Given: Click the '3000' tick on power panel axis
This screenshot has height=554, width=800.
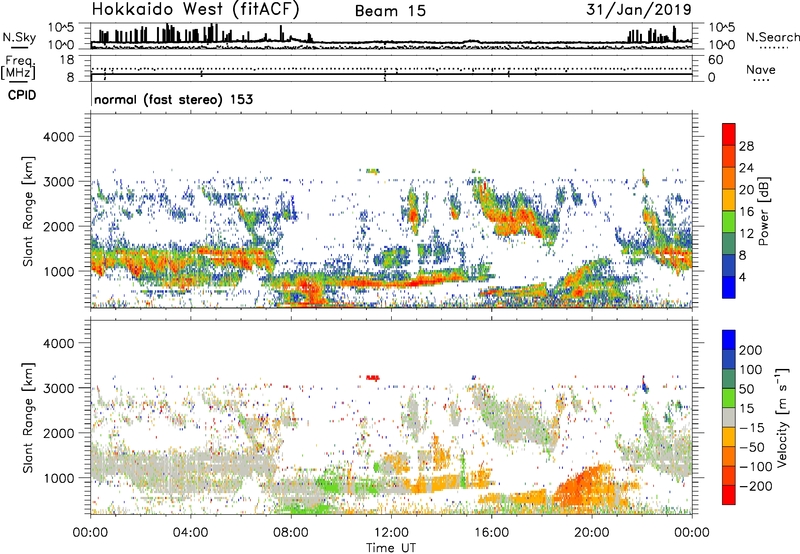Looking at the screenshot, I should point(59,182).
